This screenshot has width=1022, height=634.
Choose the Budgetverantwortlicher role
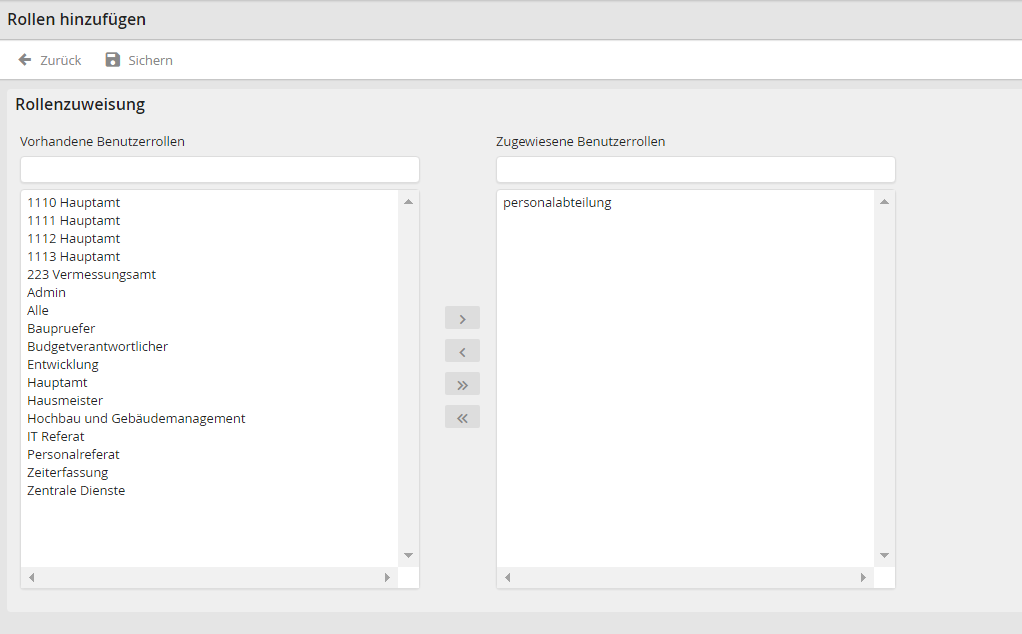97,347
